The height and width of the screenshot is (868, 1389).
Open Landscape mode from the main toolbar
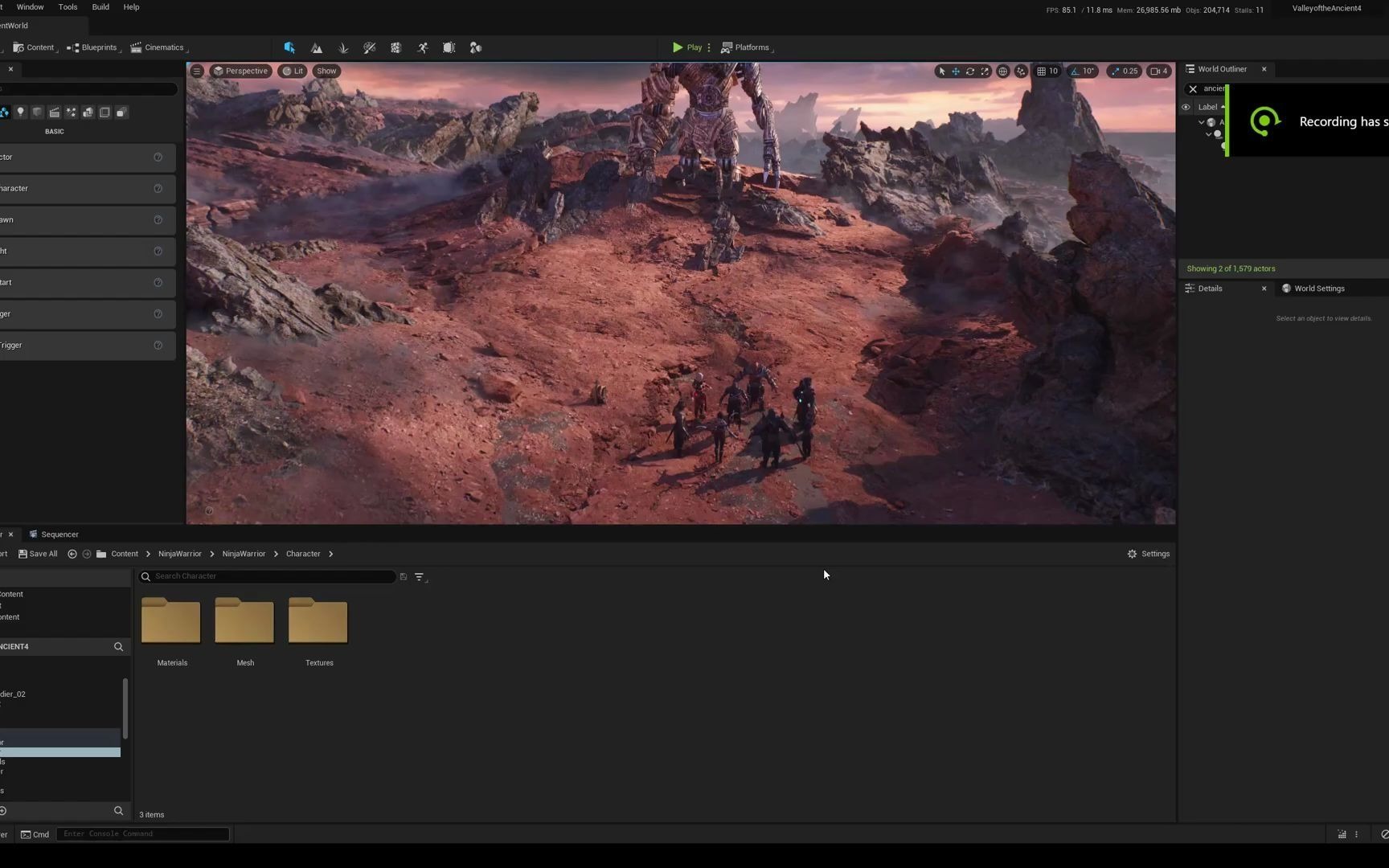point(317,47)
